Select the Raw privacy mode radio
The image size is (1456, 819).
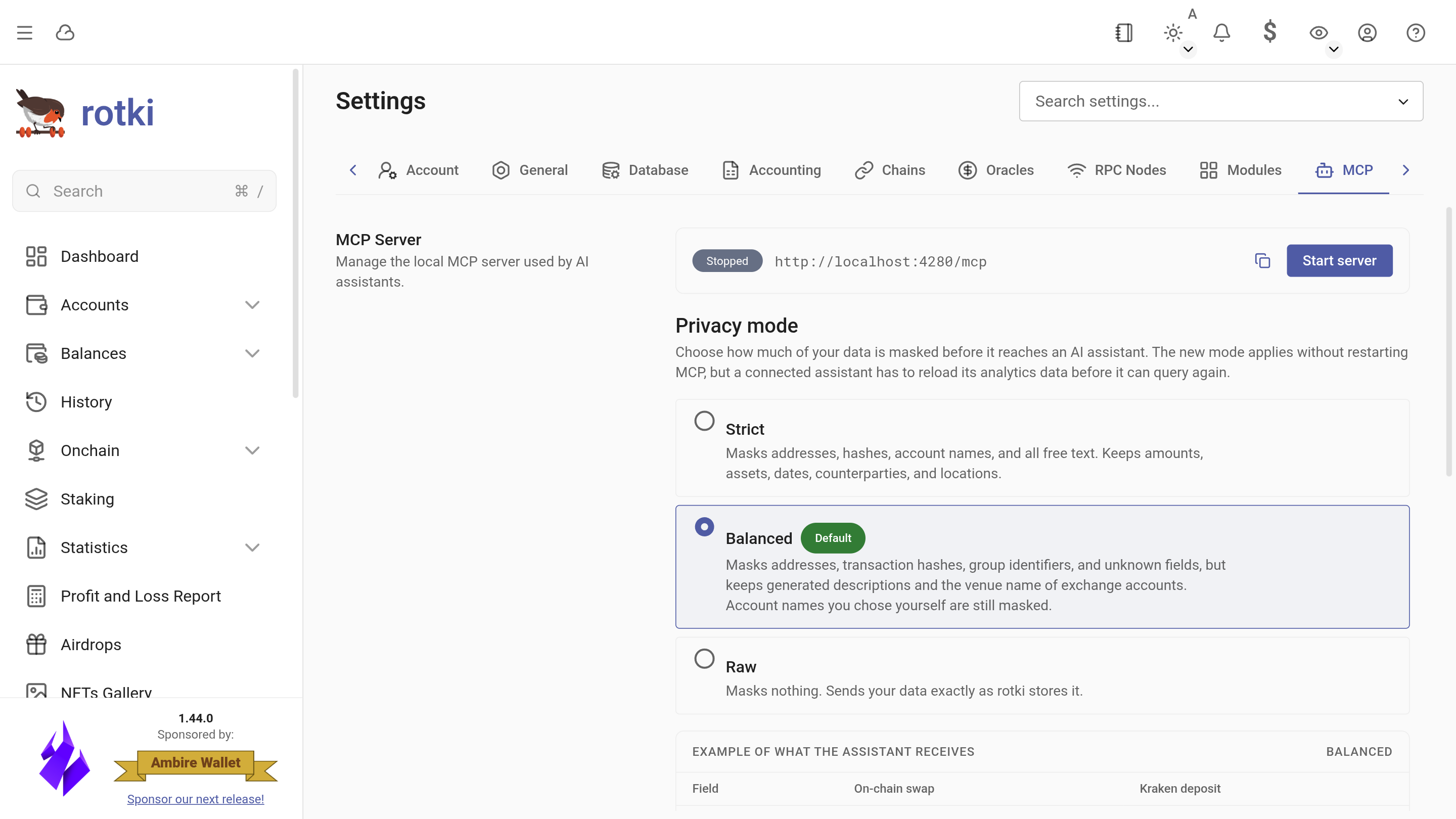704,658
